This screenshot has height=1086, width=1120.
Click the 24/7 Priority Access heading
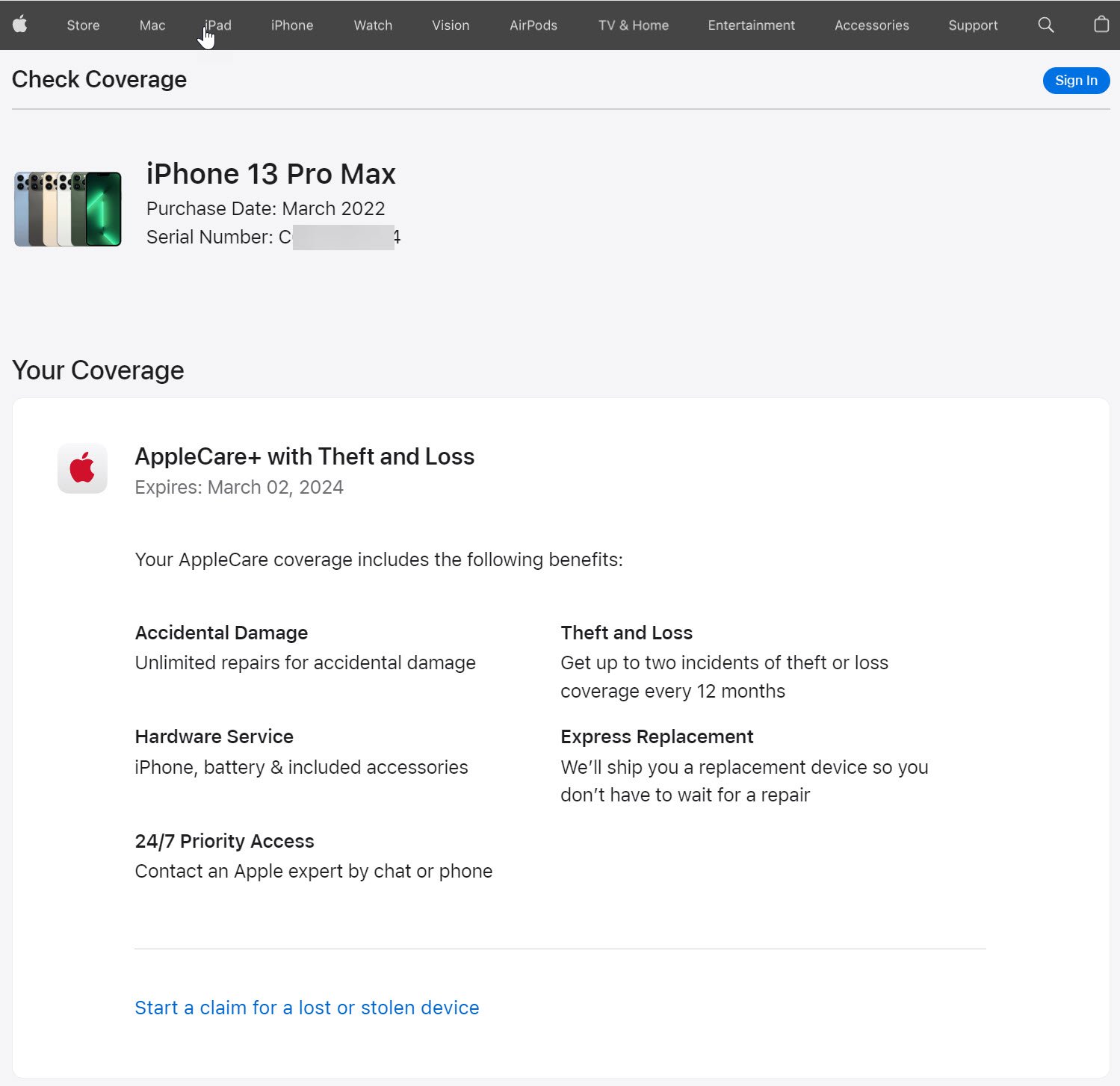pyautogui.click(x=224, y=841)
